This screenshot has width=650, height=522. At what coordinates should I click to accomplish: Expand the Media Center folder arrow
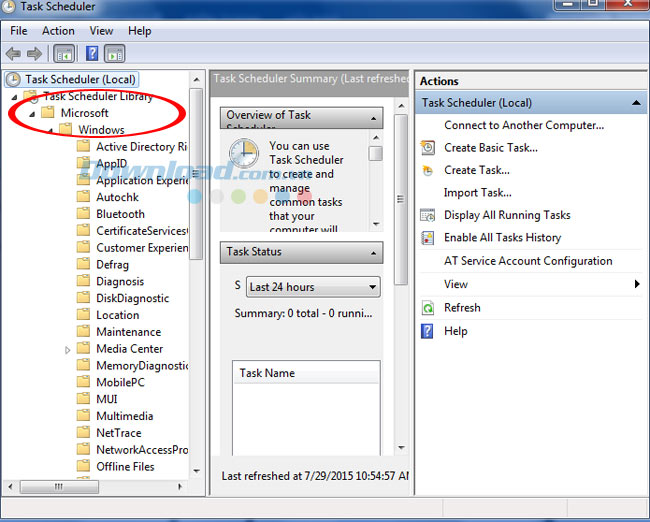point(67,350)
